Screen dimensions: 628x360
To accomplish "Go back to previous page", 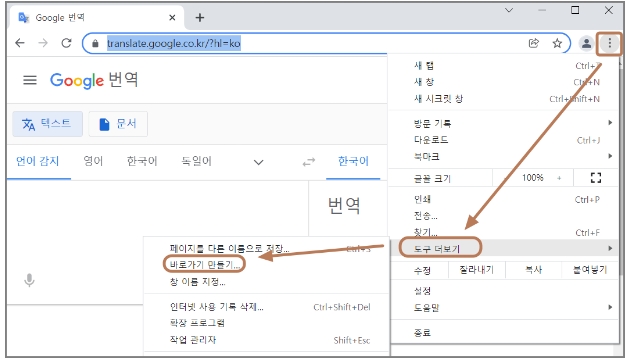I will click(x=20, y=43).
